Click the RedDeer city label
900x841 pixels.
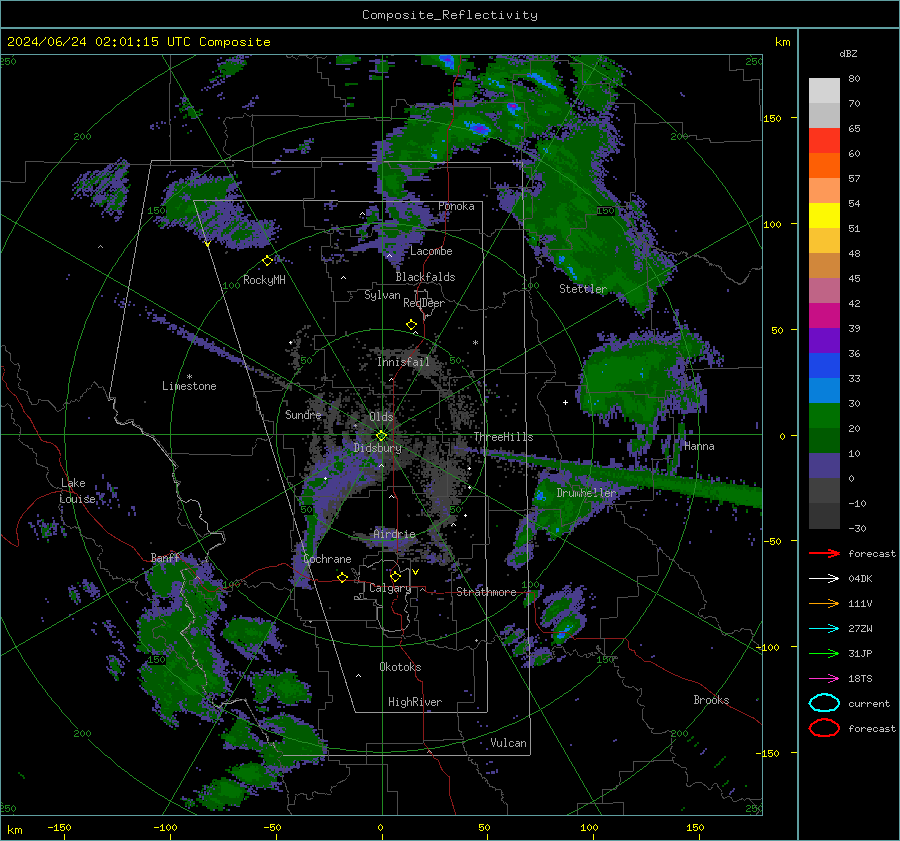(x=424, y=303)
